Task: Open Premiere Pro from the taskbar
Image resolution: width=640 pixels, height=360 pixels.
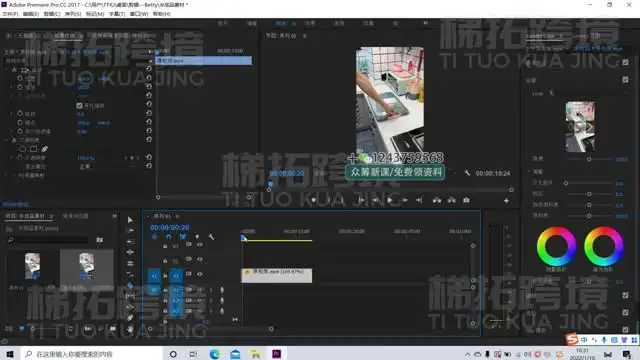Action: click(276, 353)
